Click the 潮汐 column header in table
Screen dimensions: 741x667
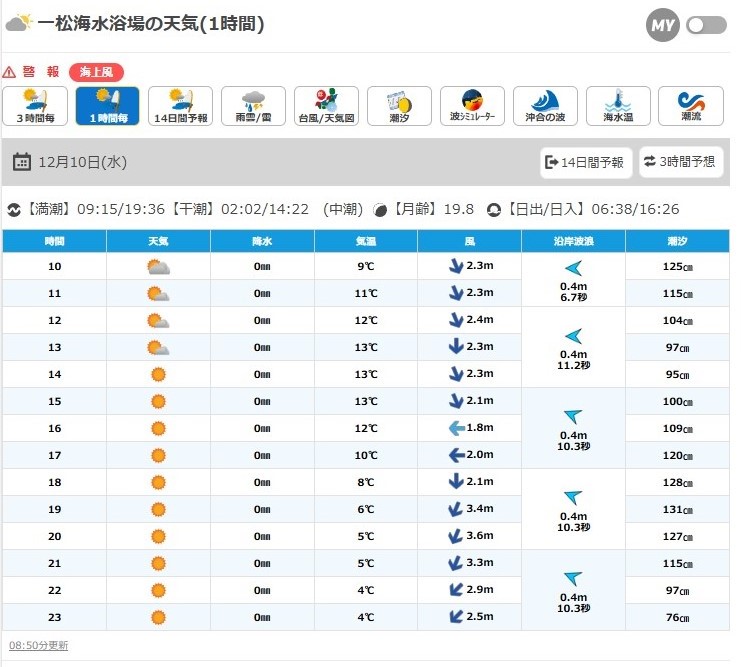(x=677, y=241)
